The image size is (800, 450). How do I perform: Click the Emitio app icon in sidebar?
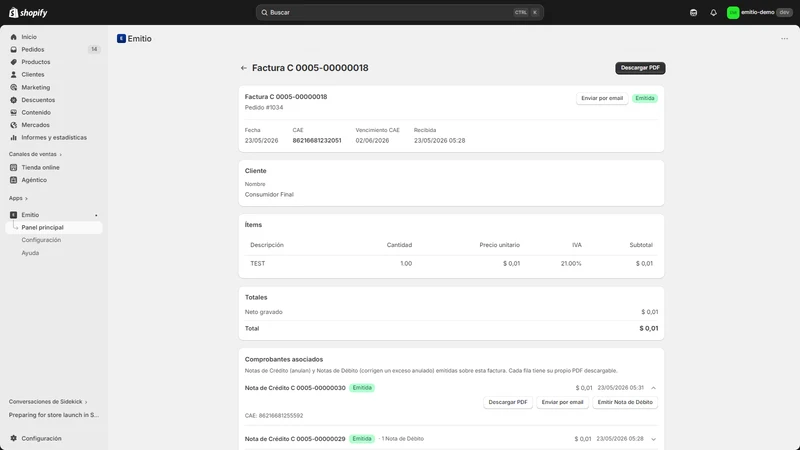point(14,215)
